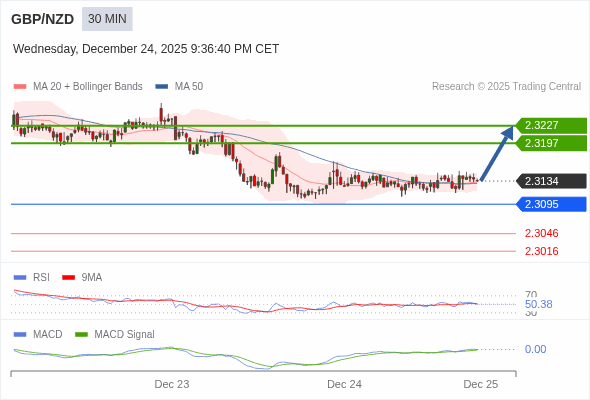Click the Dec 24 time axis label
The width and height of the screenshot is (590, 400).
tap(344, 384)
